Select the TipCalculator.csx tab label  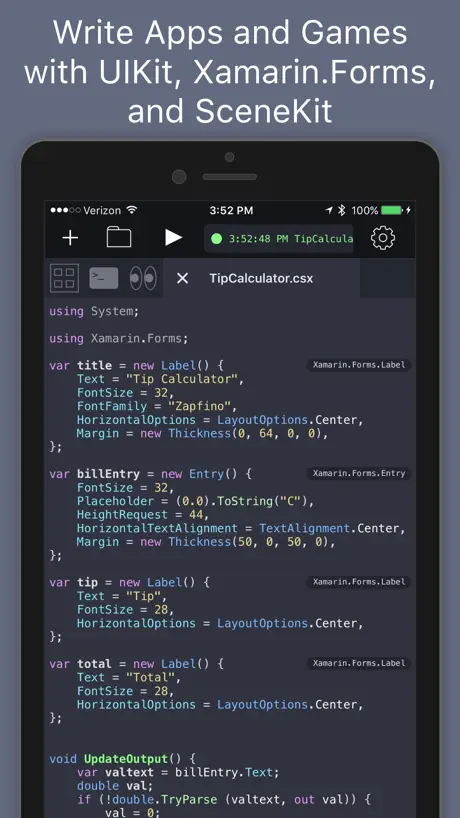[x=261, y=279]
